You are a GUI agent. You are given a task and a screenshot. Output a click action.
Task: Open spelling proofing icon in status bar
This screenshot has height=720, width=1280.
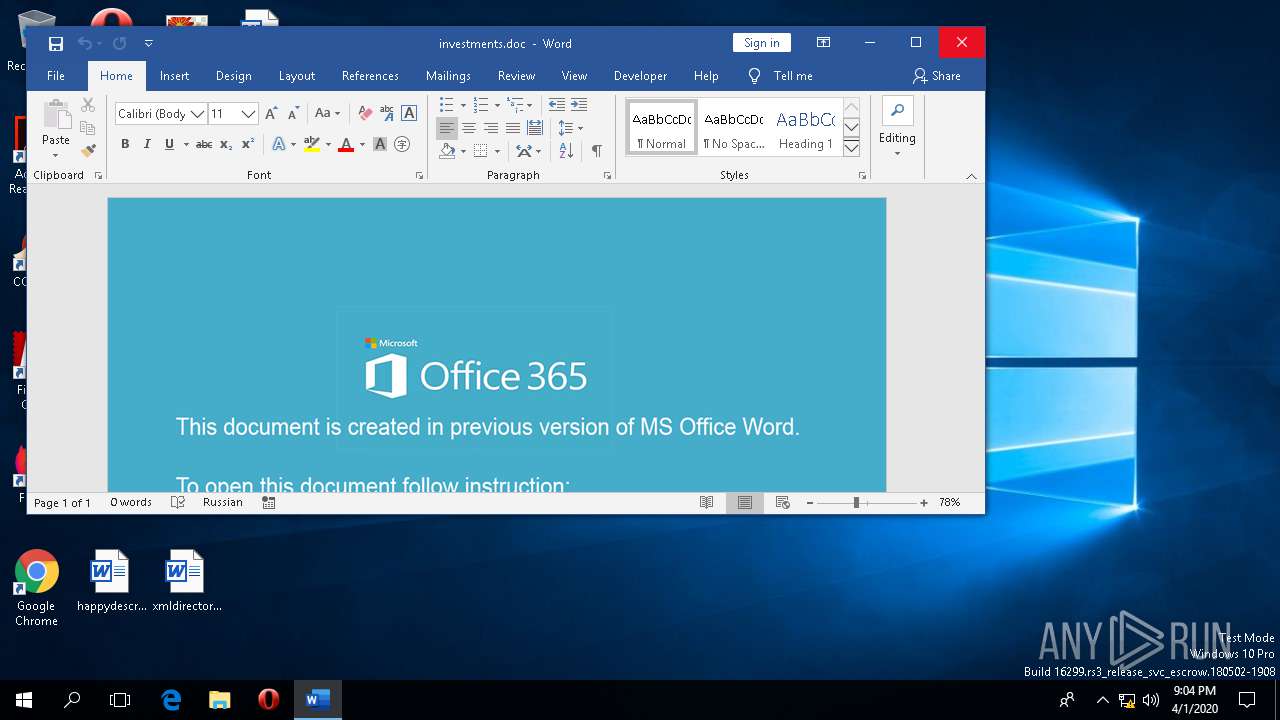178,503
